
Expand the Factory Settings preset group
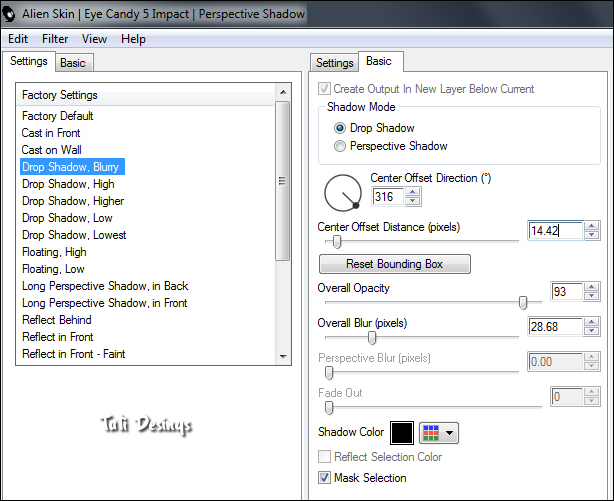pyautogui.click(x=60, y=95)
